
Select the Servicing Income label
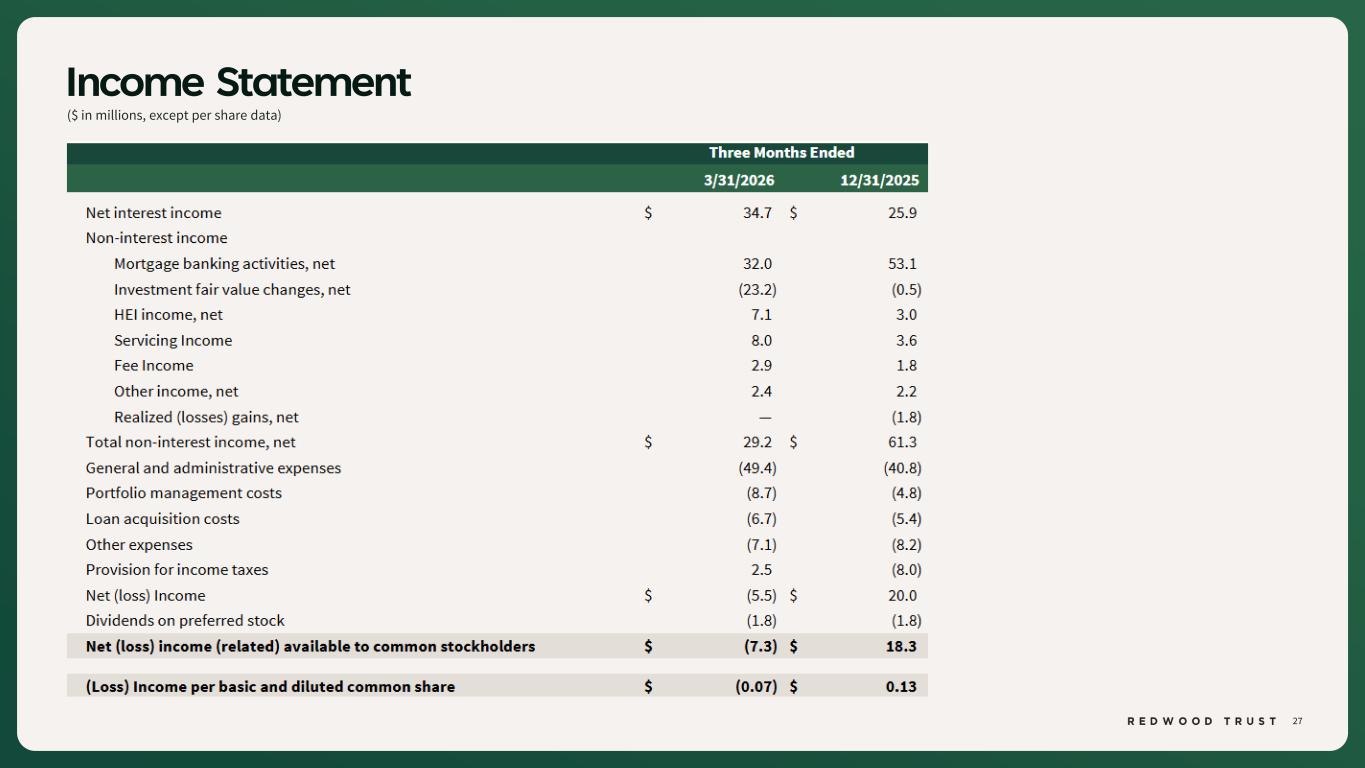tap(173, 341)
